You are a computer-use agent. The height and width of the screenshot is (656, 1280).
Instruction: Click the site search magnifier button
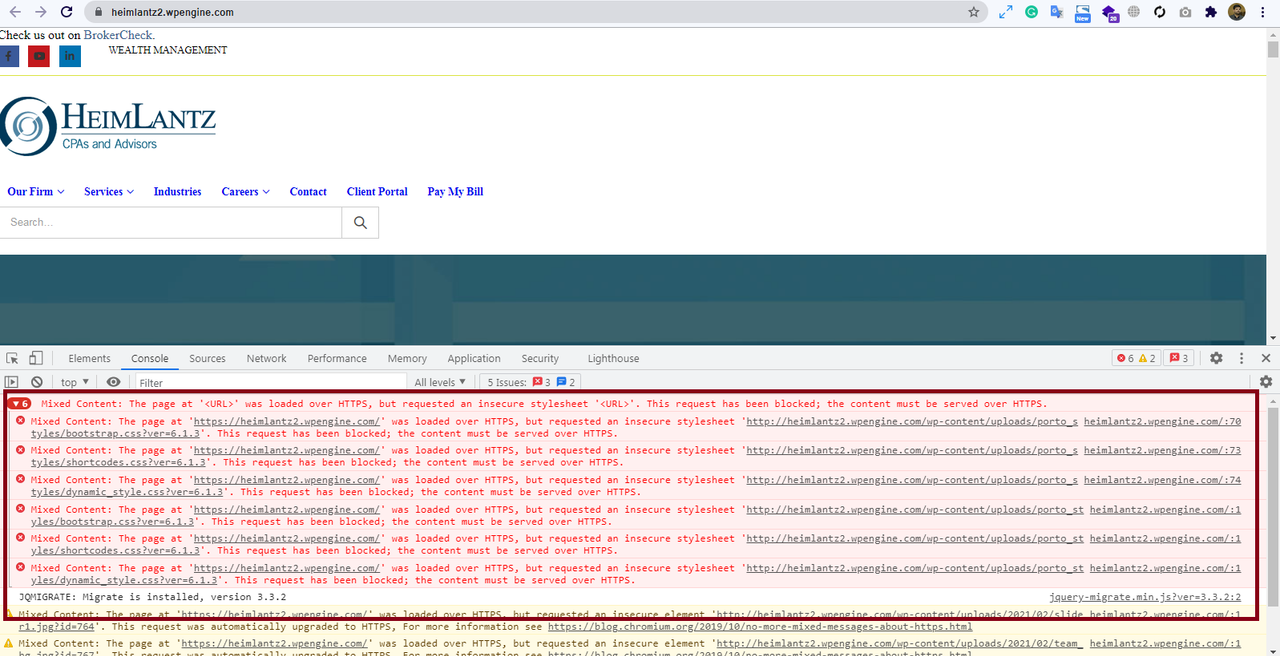[360, 222]
